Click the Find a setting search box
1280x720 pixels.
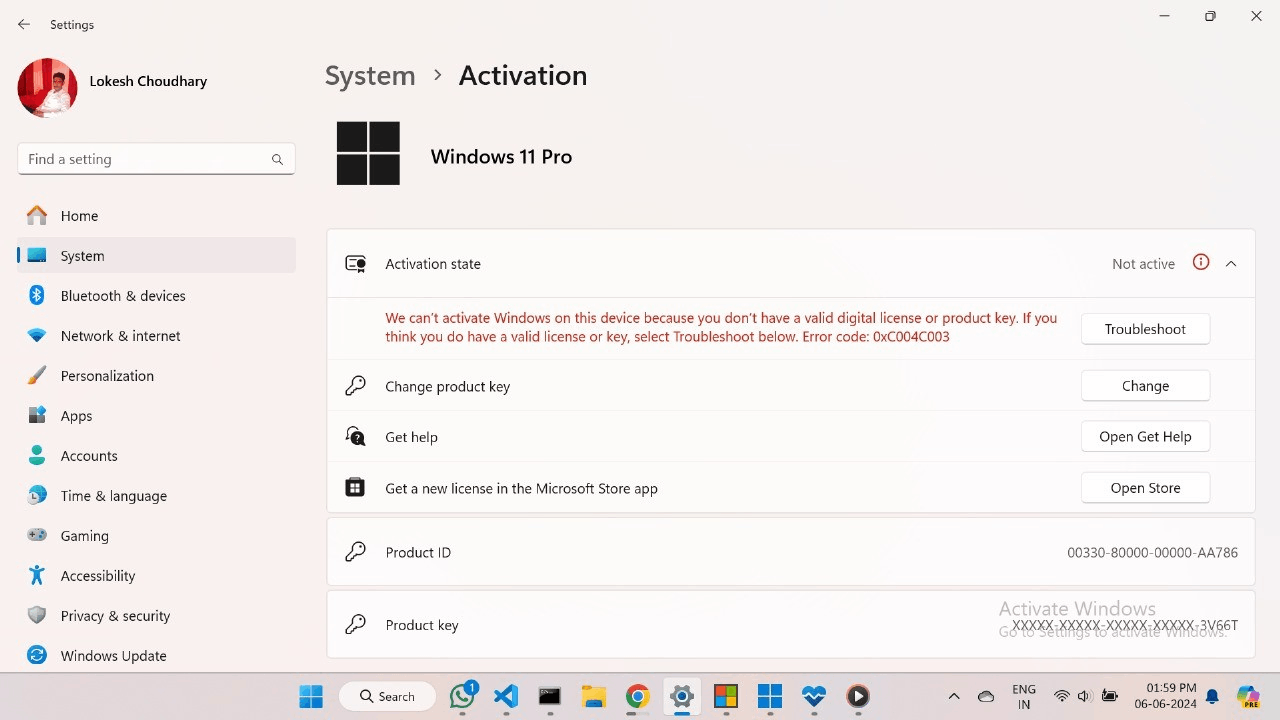point(156,159)
